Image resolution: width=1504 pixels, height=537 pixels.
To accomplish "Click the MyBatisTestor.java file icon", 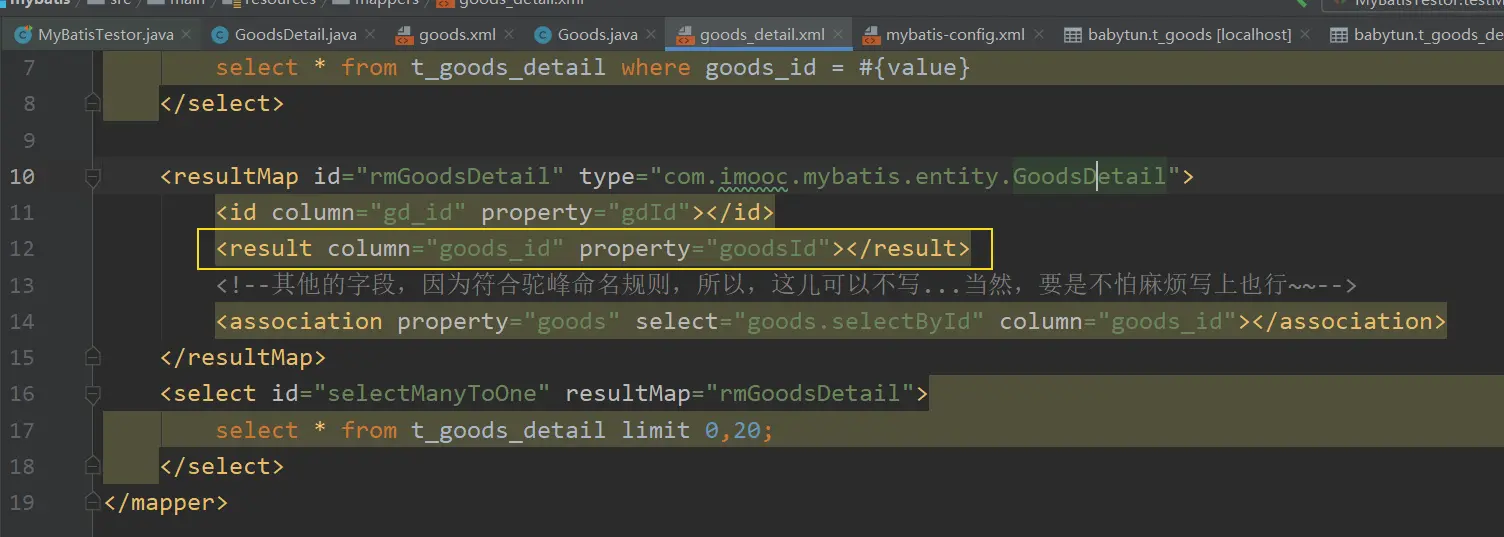I will [23, 35].
